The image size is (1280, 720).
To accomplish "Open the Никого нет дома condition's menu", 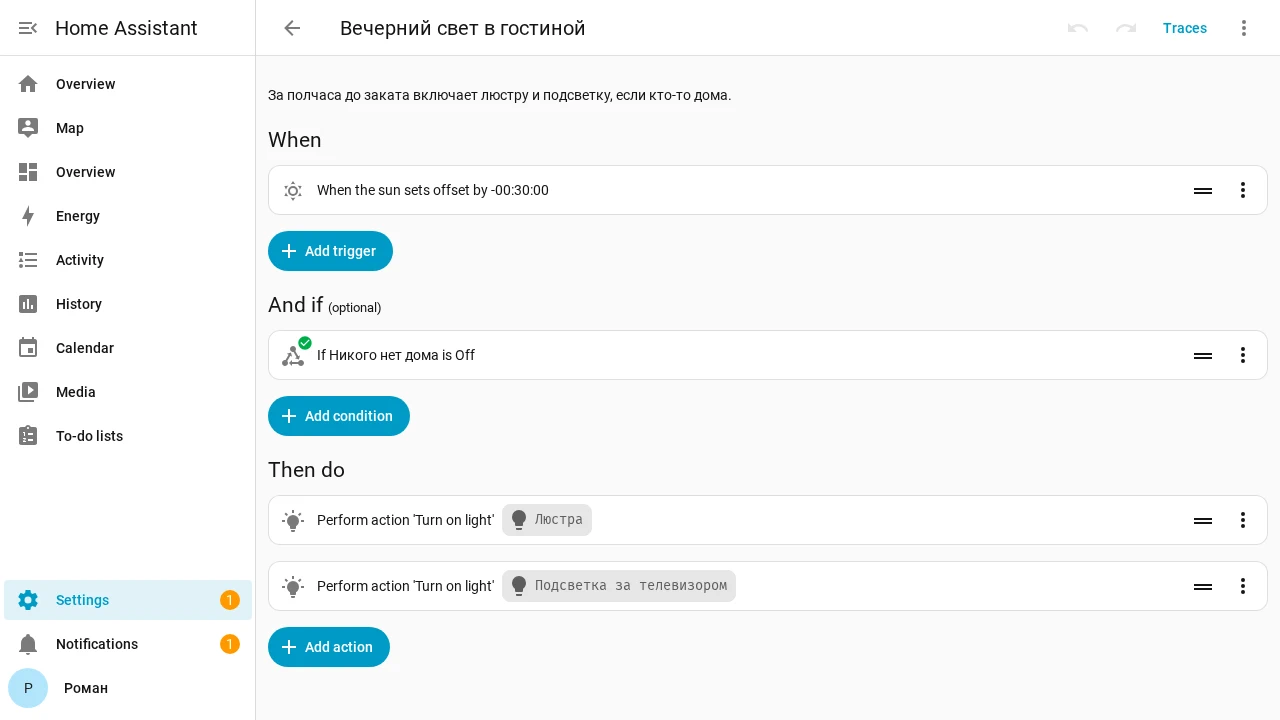I will click(1243, 355).
